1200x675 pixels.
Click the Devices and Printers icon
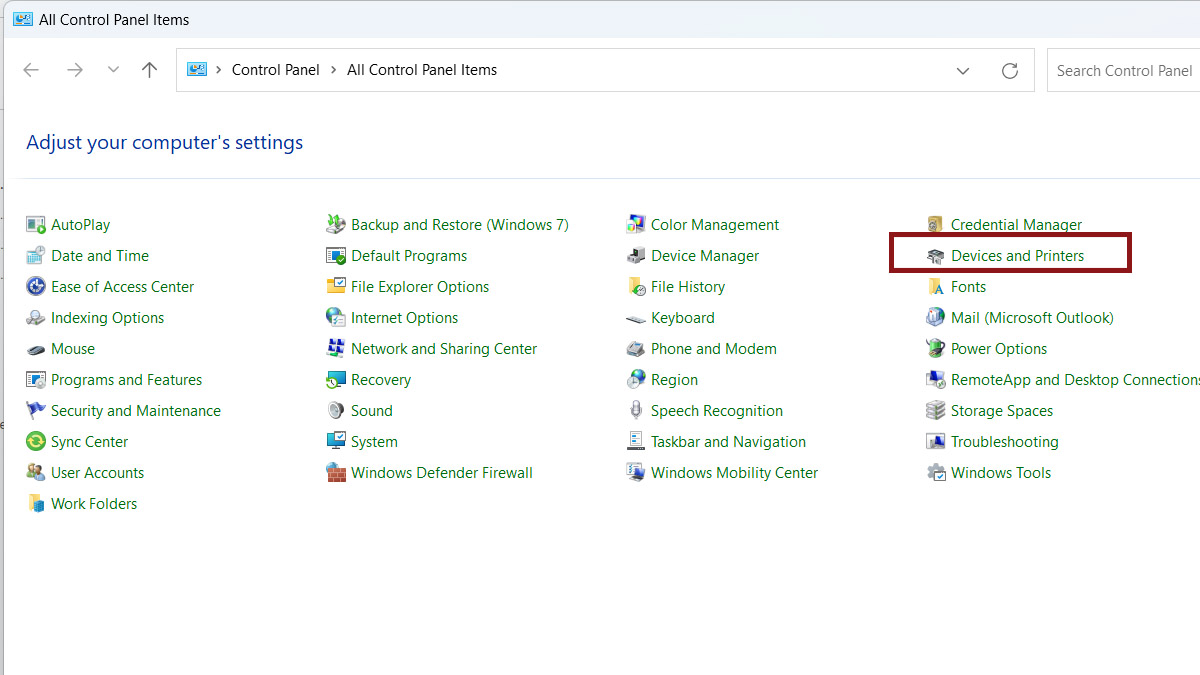click(936, 256)
